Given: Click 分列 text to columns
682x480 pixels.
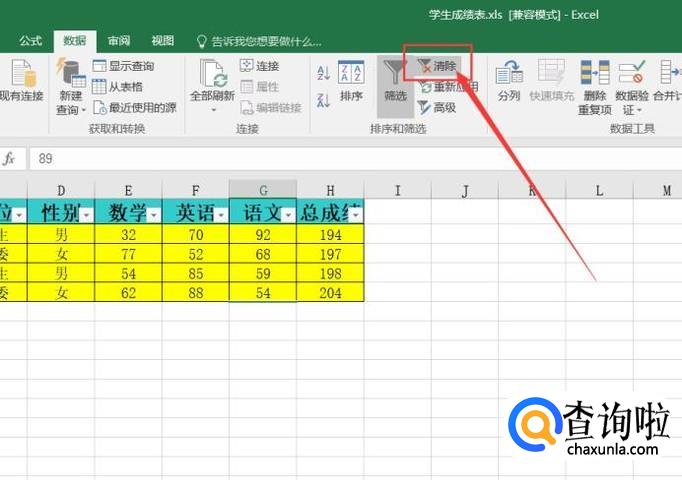Looking at the screenshot, I should click(509, 81).
